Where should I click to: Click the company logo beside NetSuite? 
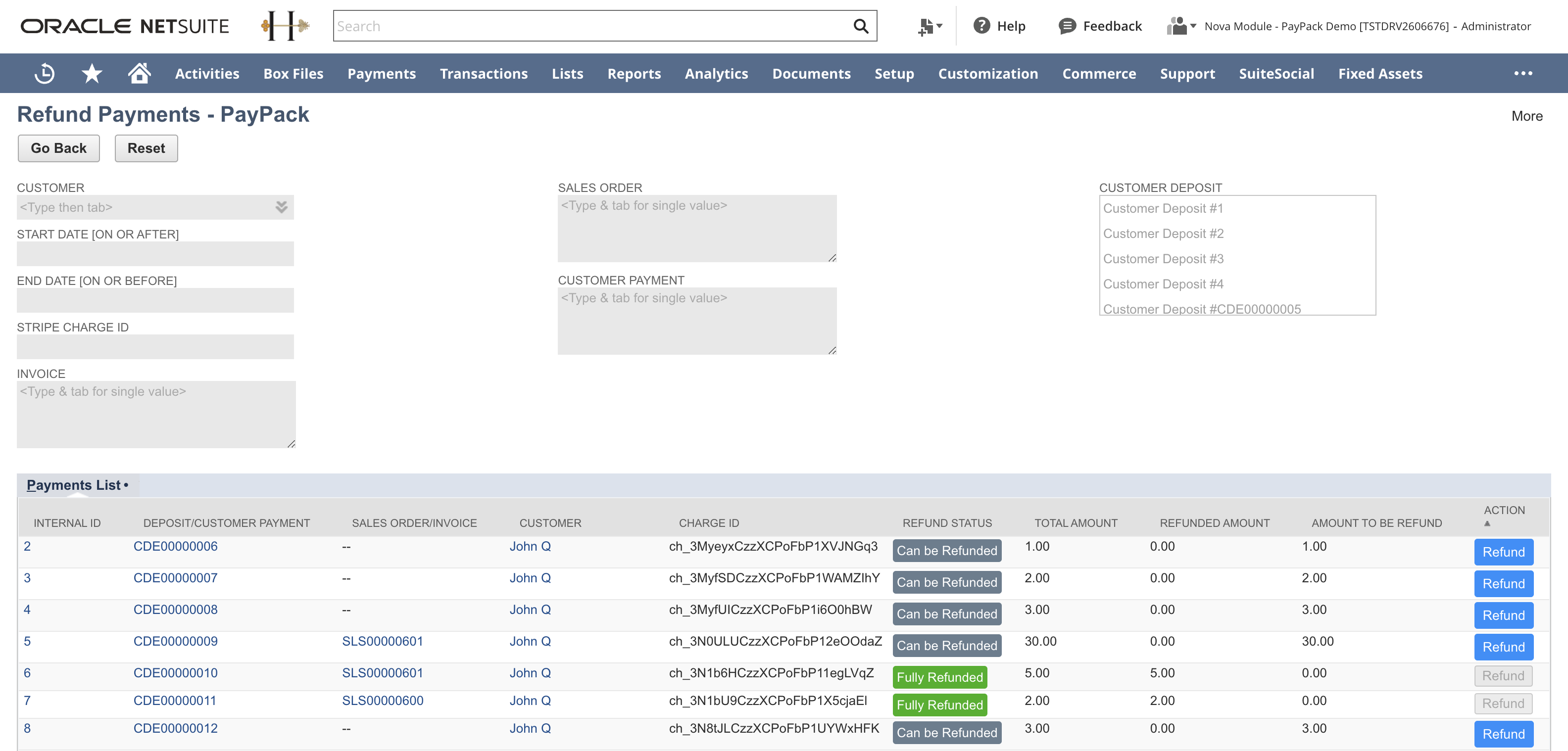pos(286,26)
